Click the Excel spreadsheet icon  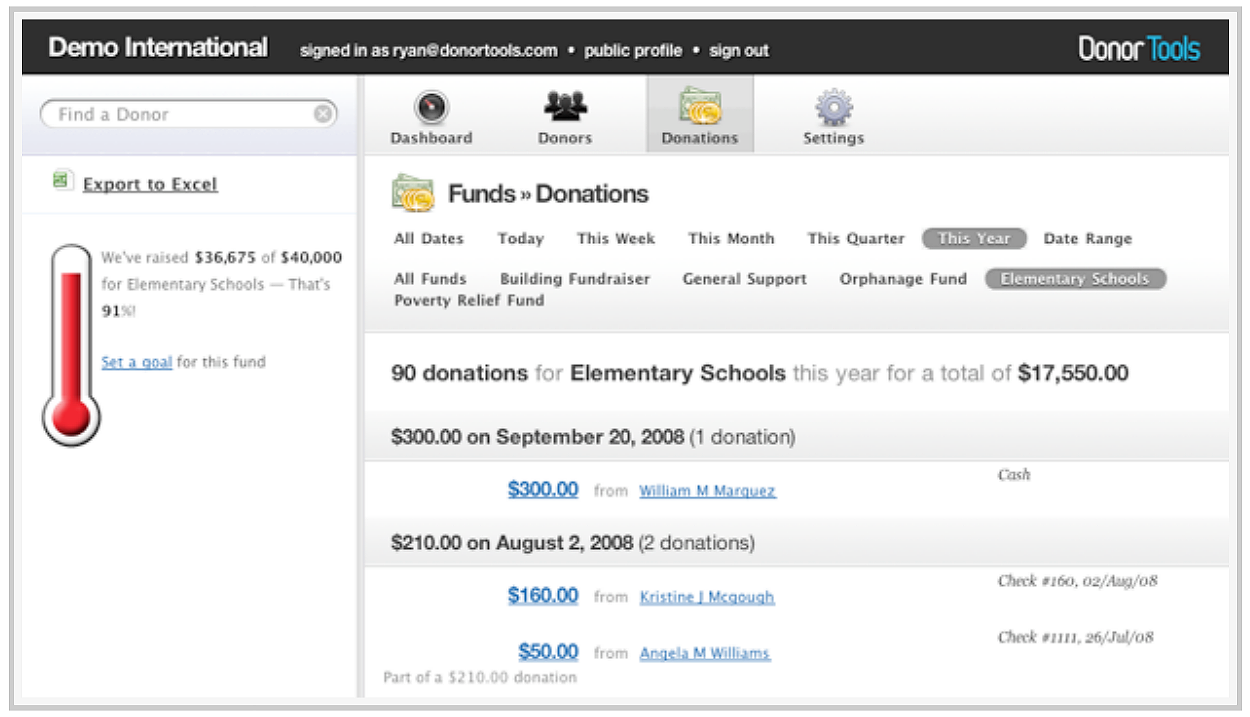click(x=62, y=181)
